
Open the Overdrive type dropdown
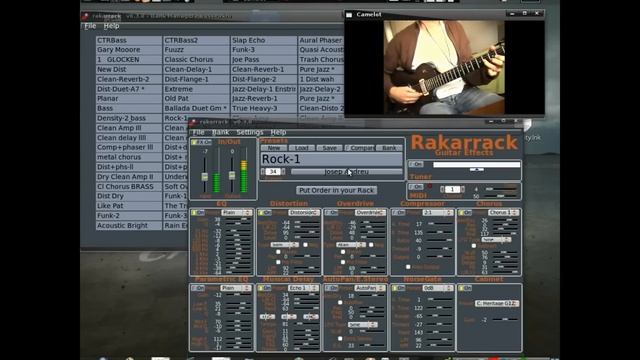[351, 245]
